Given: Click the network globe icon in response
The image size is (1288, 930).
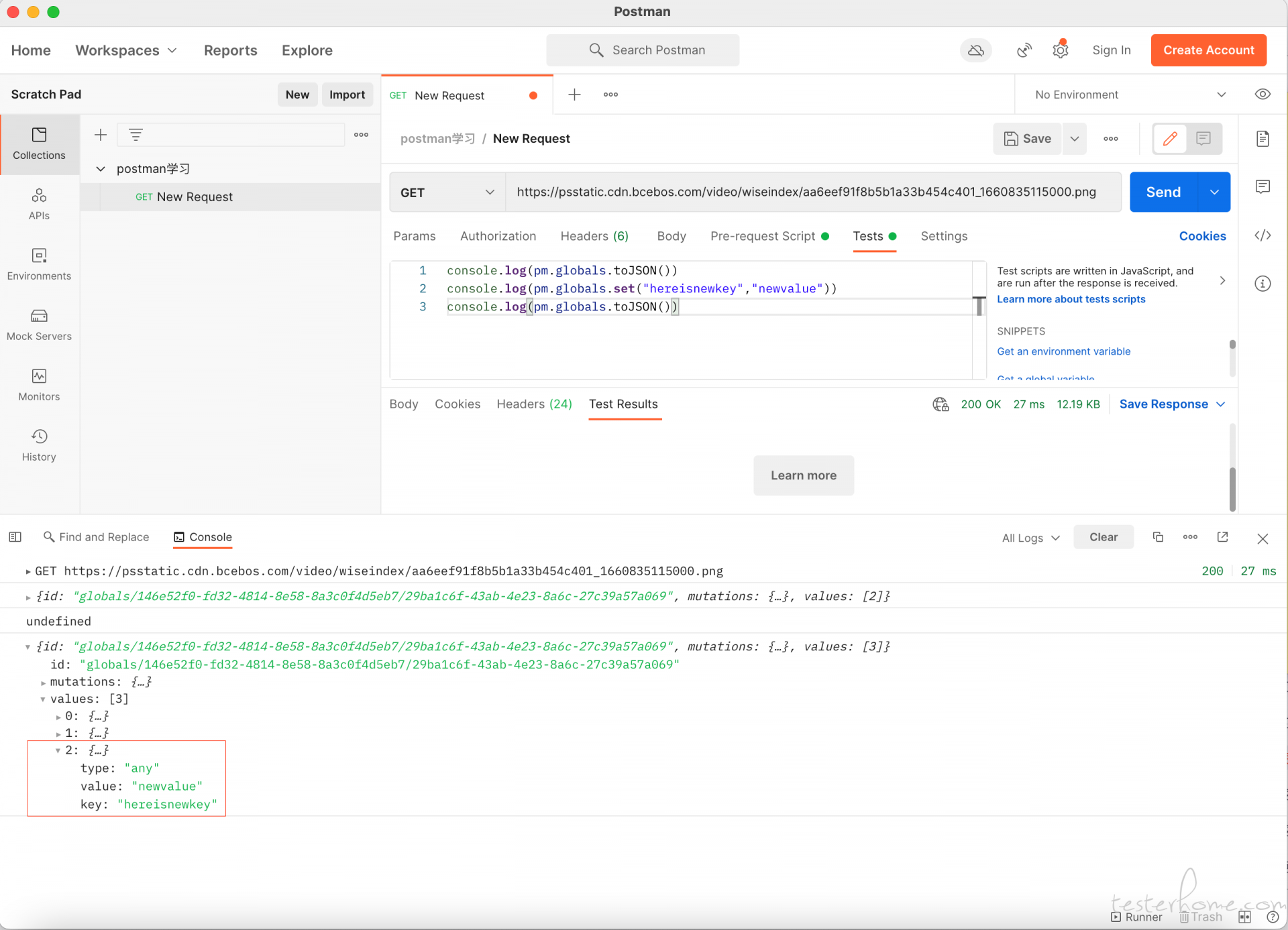Looking at the screenshot, I should coord(941,404).
